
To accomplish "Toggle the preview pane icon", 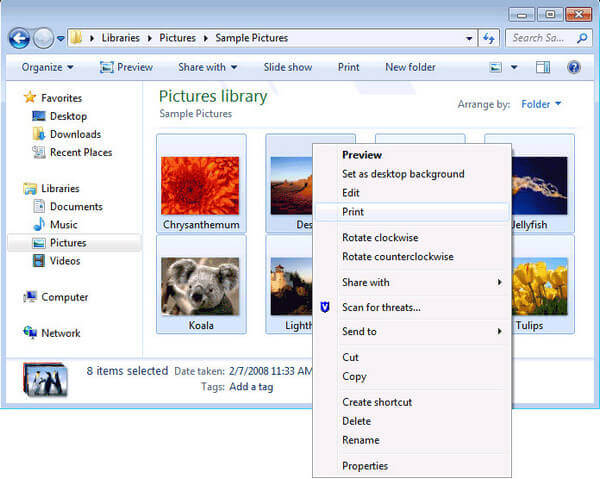I will click(543, 68).
